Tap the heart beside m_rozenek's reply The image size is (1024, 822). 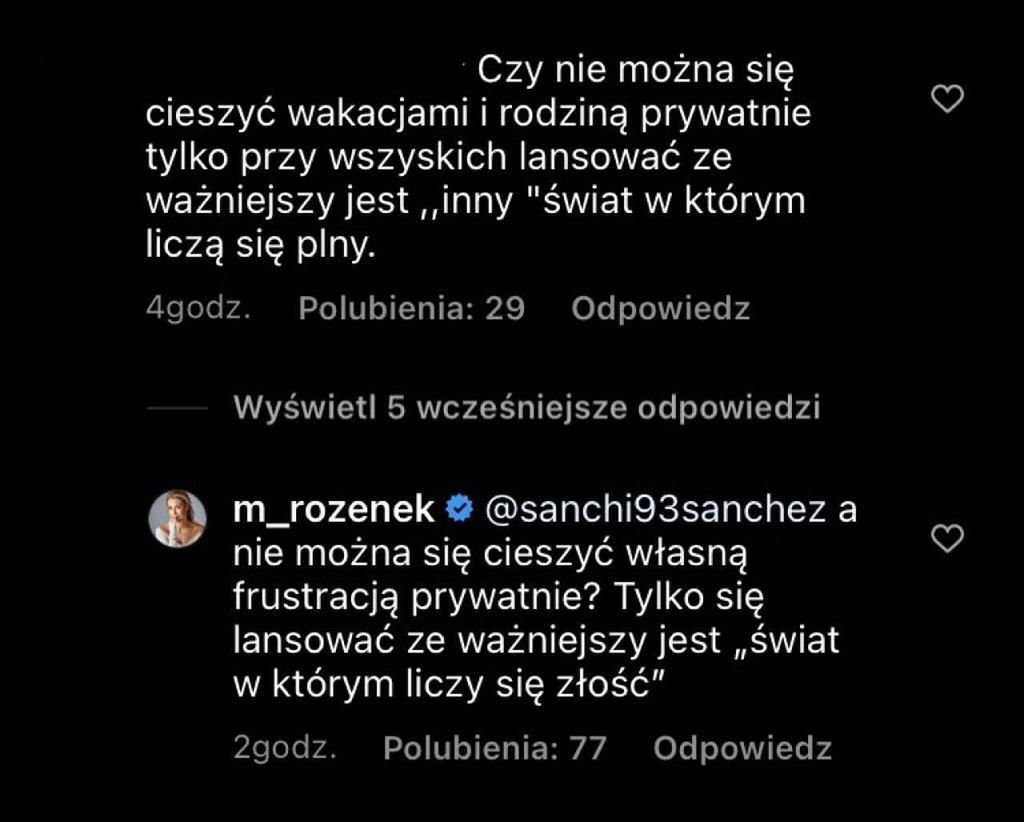(x=946, y=539)
